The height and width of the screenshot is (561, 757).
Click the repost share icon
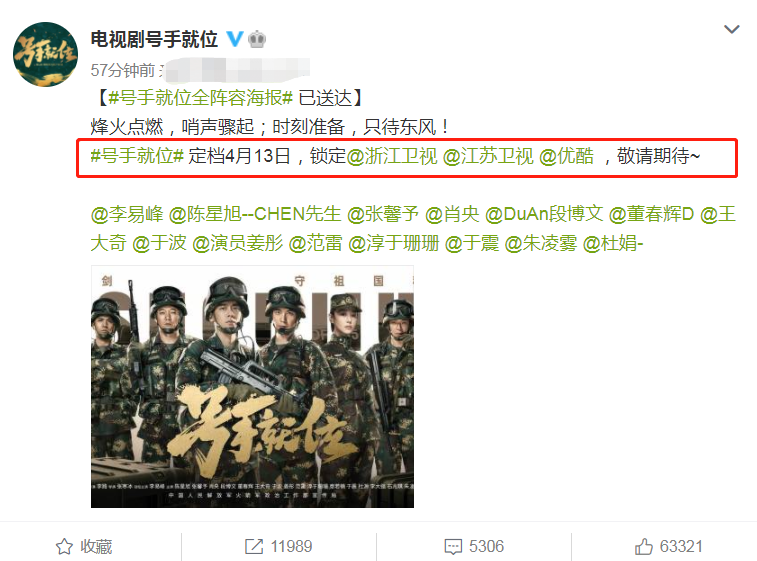point(254,547)
